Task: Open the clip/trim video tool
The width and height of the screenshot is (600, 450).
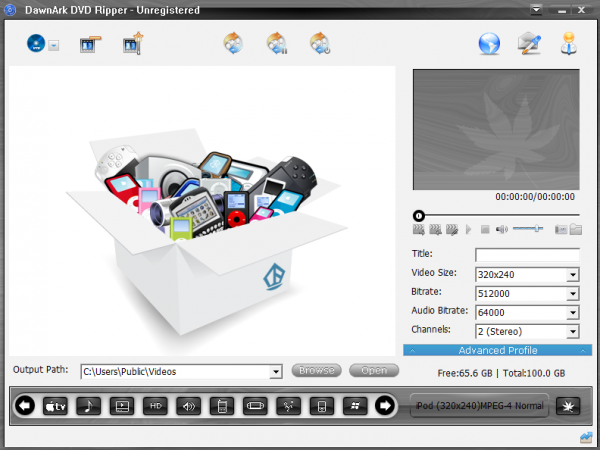Action: [x=90, y=44]
